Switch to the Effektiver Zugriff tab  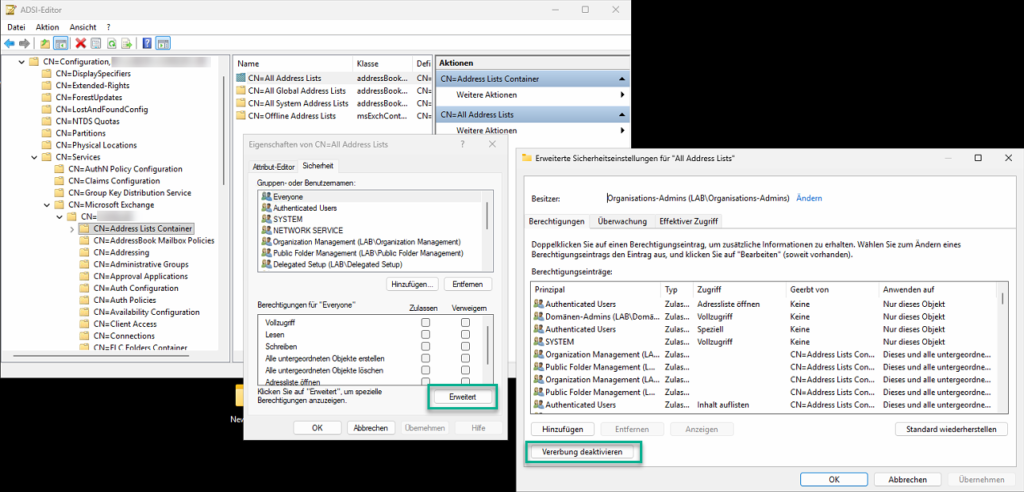coord(688,221)
